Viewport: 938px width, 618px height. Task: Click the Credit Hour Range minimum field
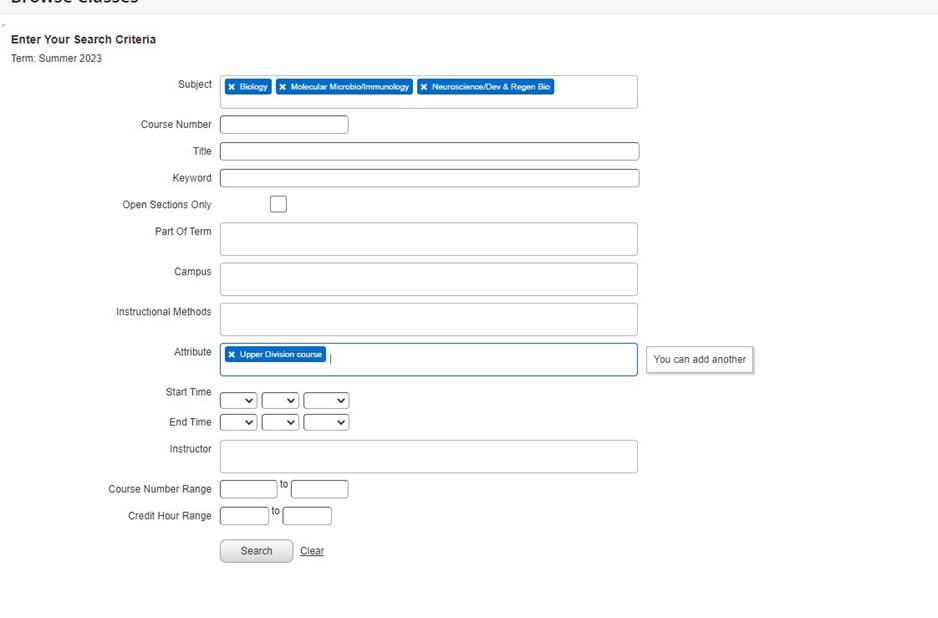(x=244, y=516)
